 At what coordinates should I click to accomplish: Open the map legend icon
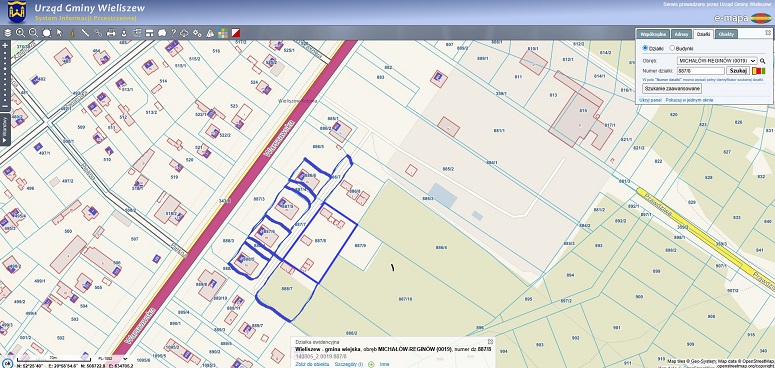click(137, 33)
